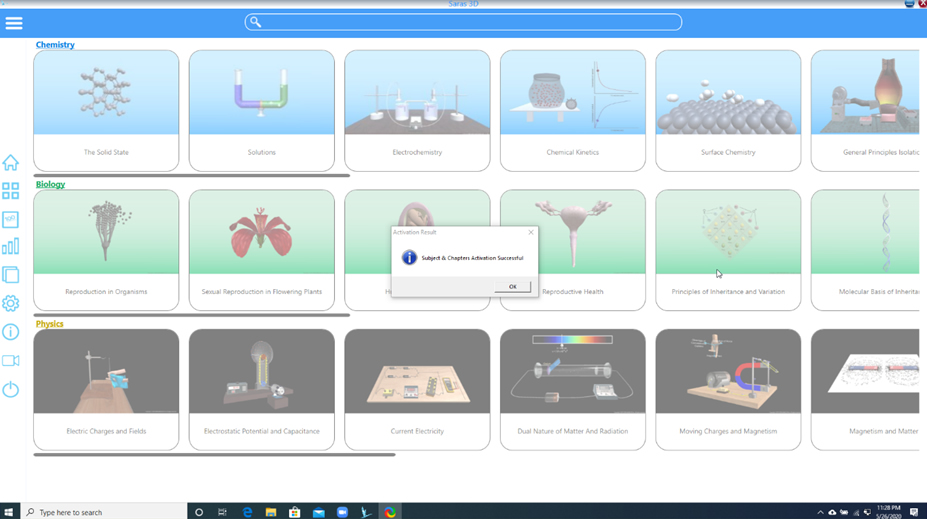Open the stacked pages sidebar icon
Viewport: 927px width, 519px height.
pos(11,275)
